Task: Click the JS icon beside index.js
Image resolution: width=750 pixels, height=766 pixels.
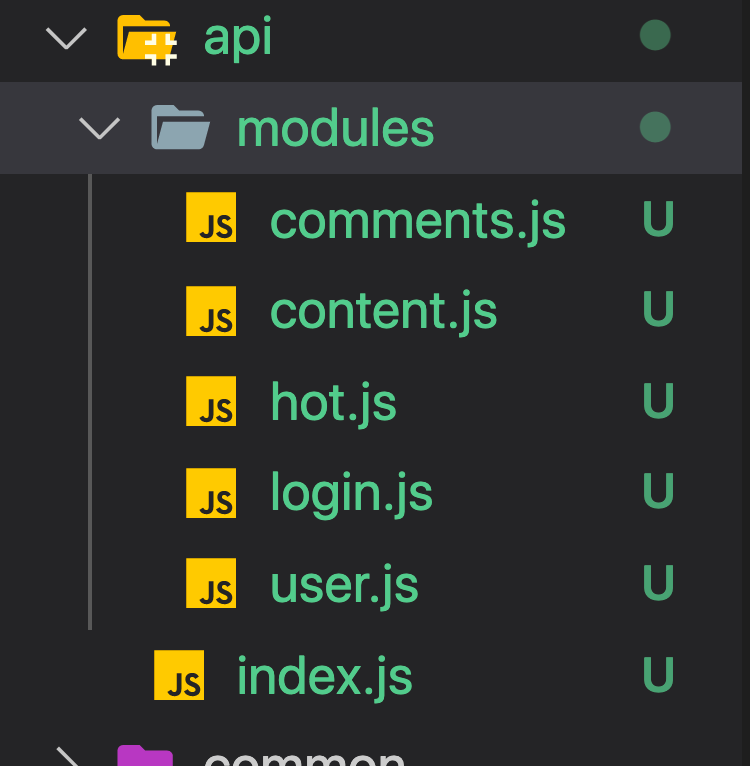Action: [x=179, y=675]
